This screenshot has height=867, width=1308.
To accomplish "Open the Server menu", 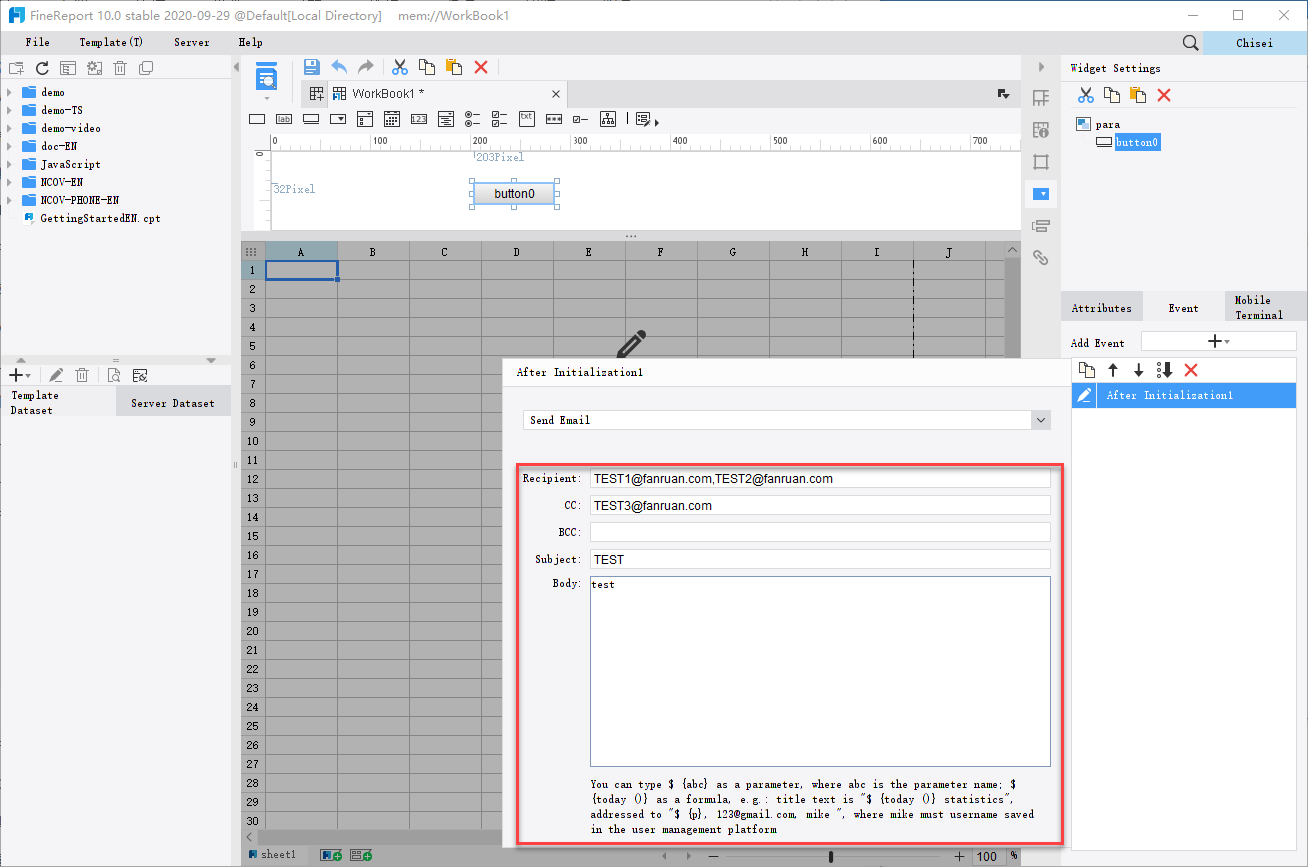I will coord(192,42).
